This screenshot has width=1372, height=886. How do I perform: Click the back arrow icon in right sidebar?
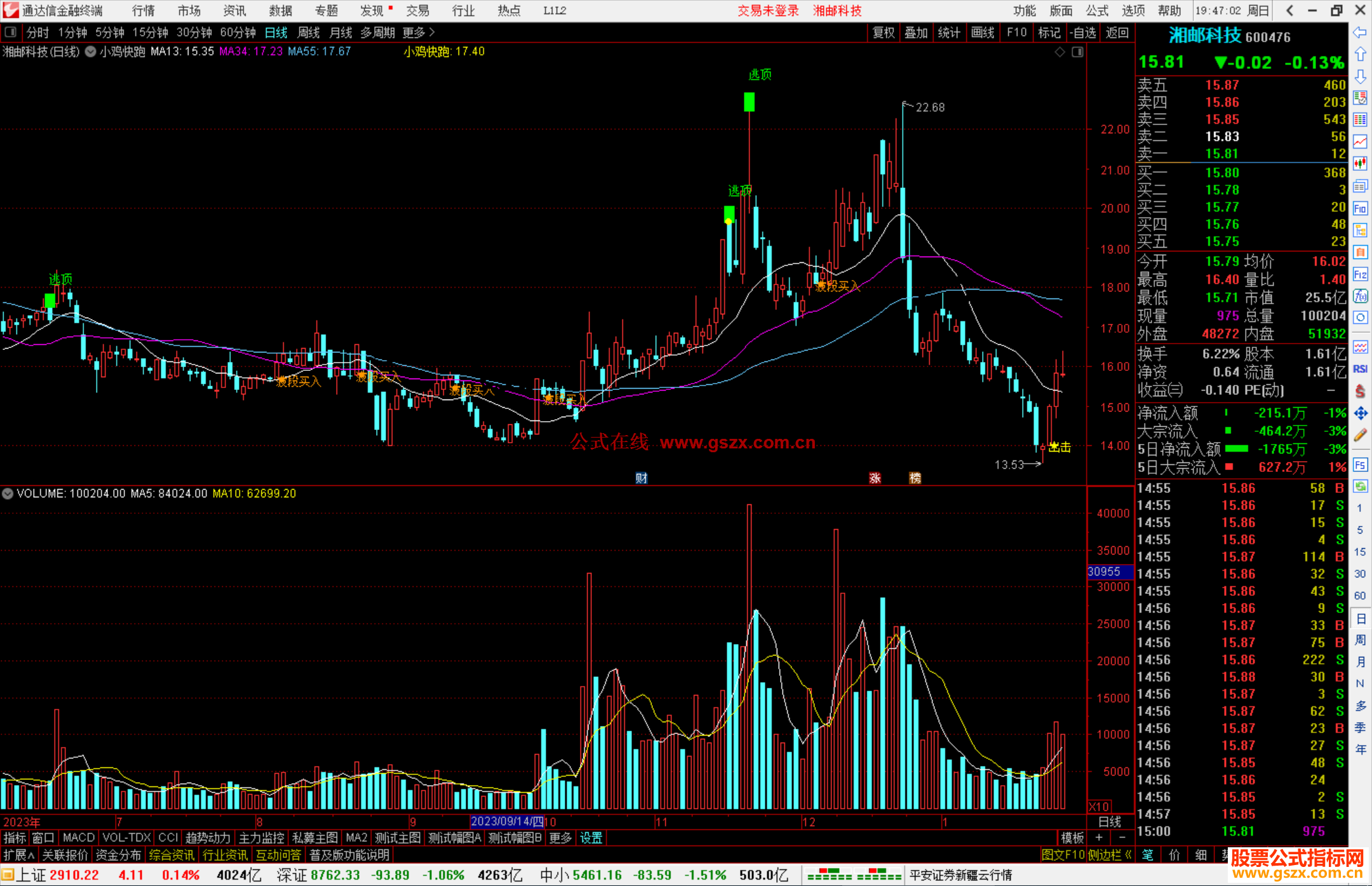tap(1360, 32)
